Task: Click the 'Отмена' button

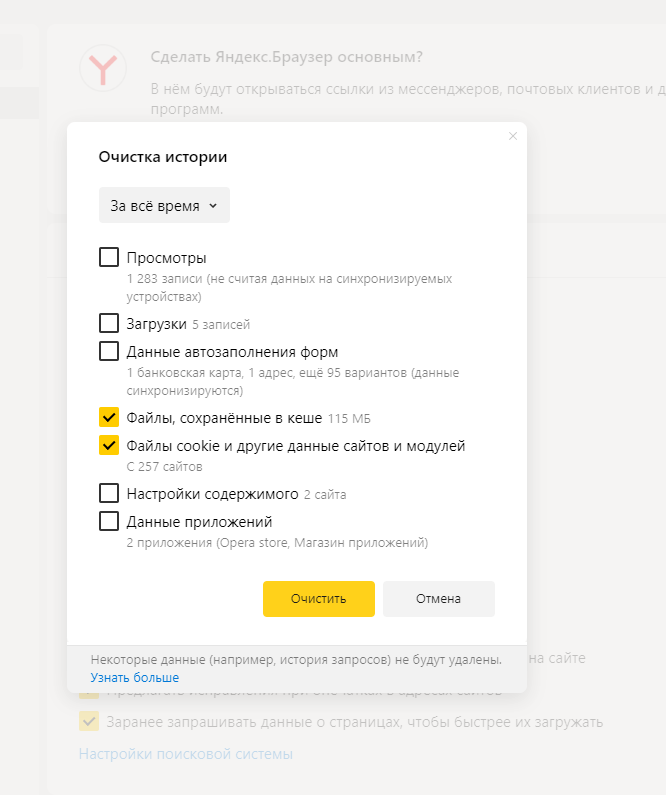Action: coord(438,599)
